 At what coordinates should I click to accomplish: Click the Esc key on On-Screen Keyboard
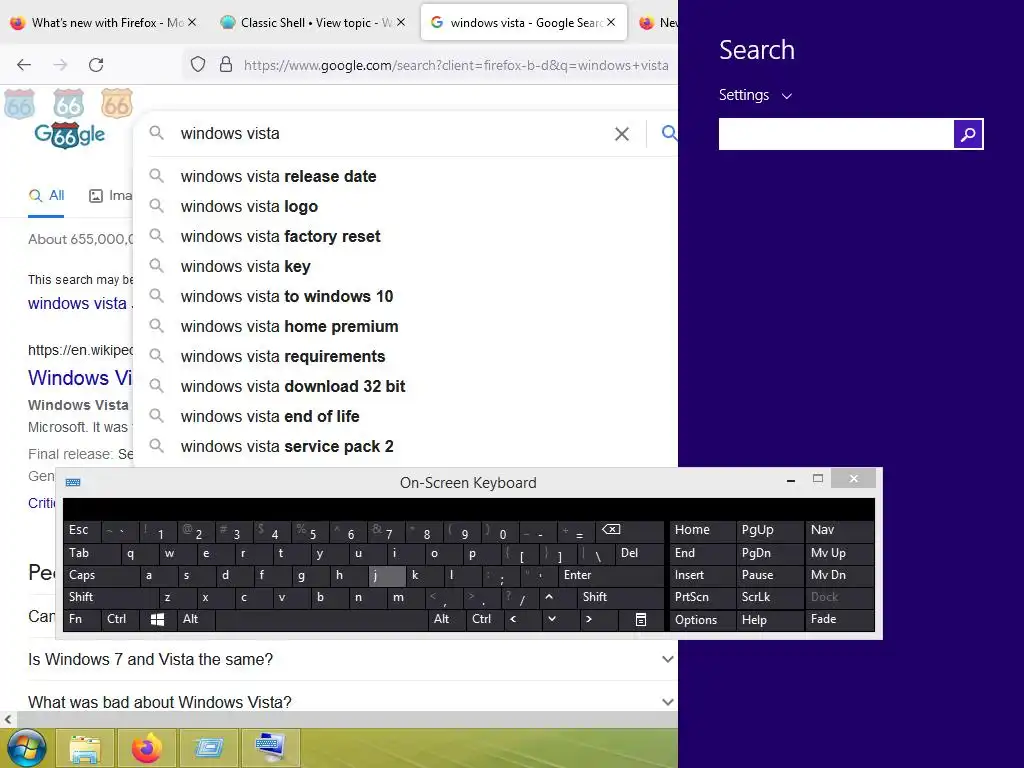point(82,530)
